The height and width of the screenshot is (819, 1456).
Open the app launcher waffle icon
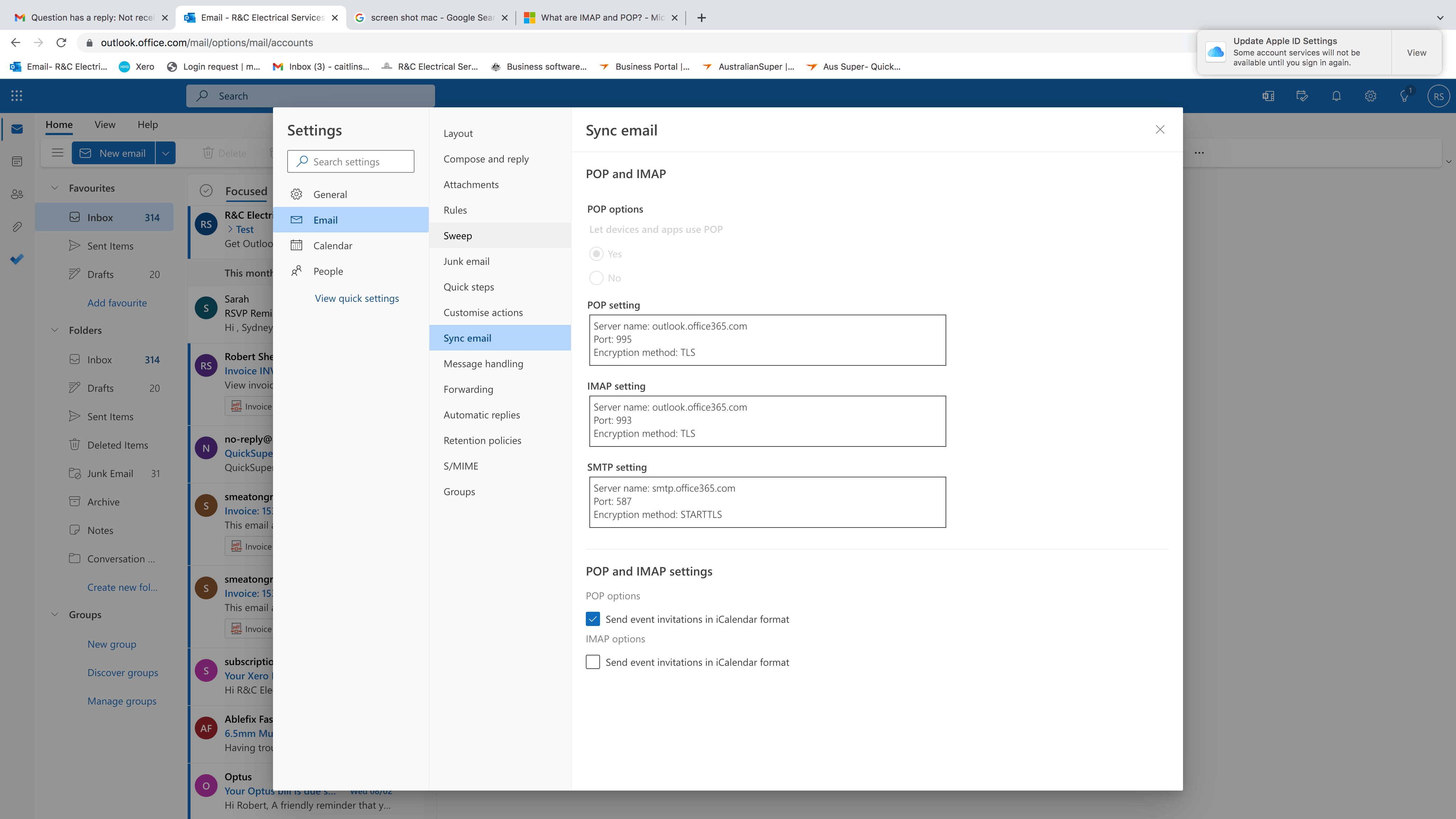coord(16,96)
